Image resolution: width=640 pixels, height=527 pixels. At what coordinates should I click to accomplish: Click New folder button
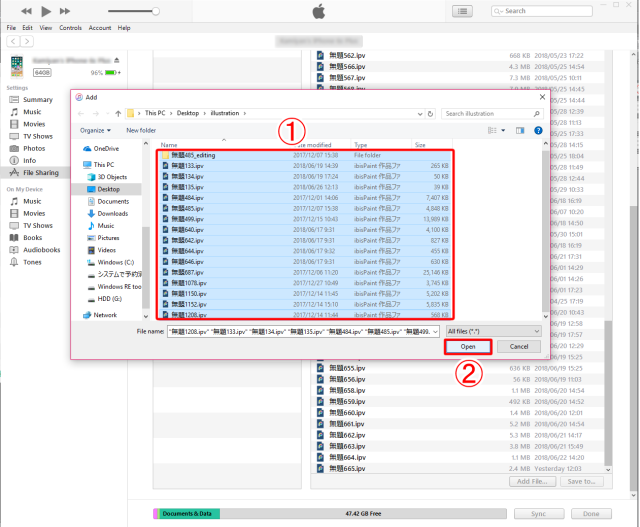(x=141, y=130)
